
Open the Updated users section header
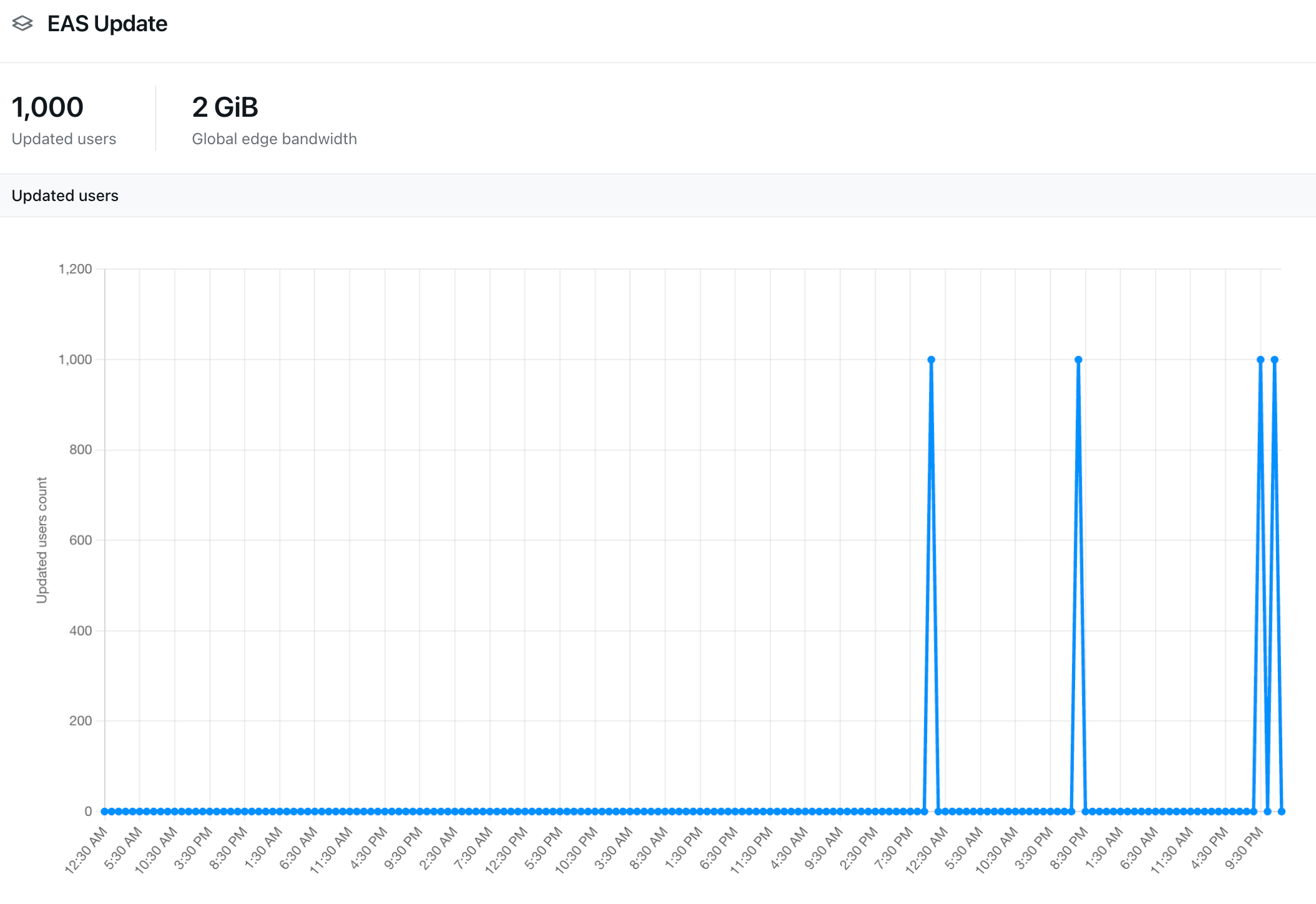click(x=65, y=195)
